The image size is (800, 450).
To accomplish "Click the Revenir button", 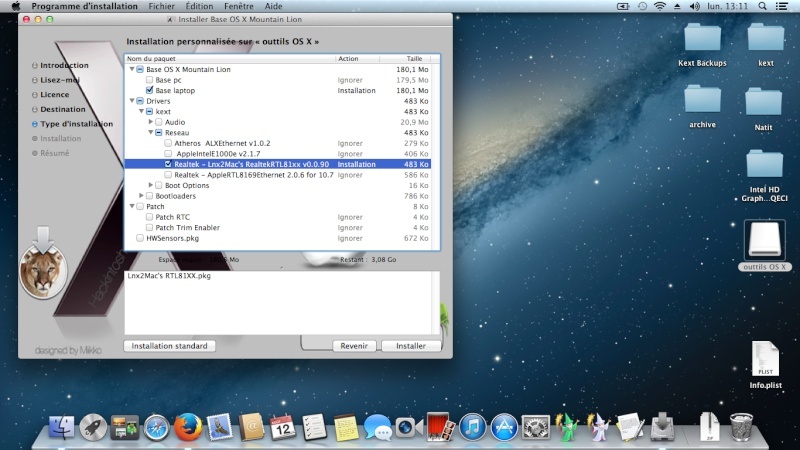I will click(x=354, y=346).
